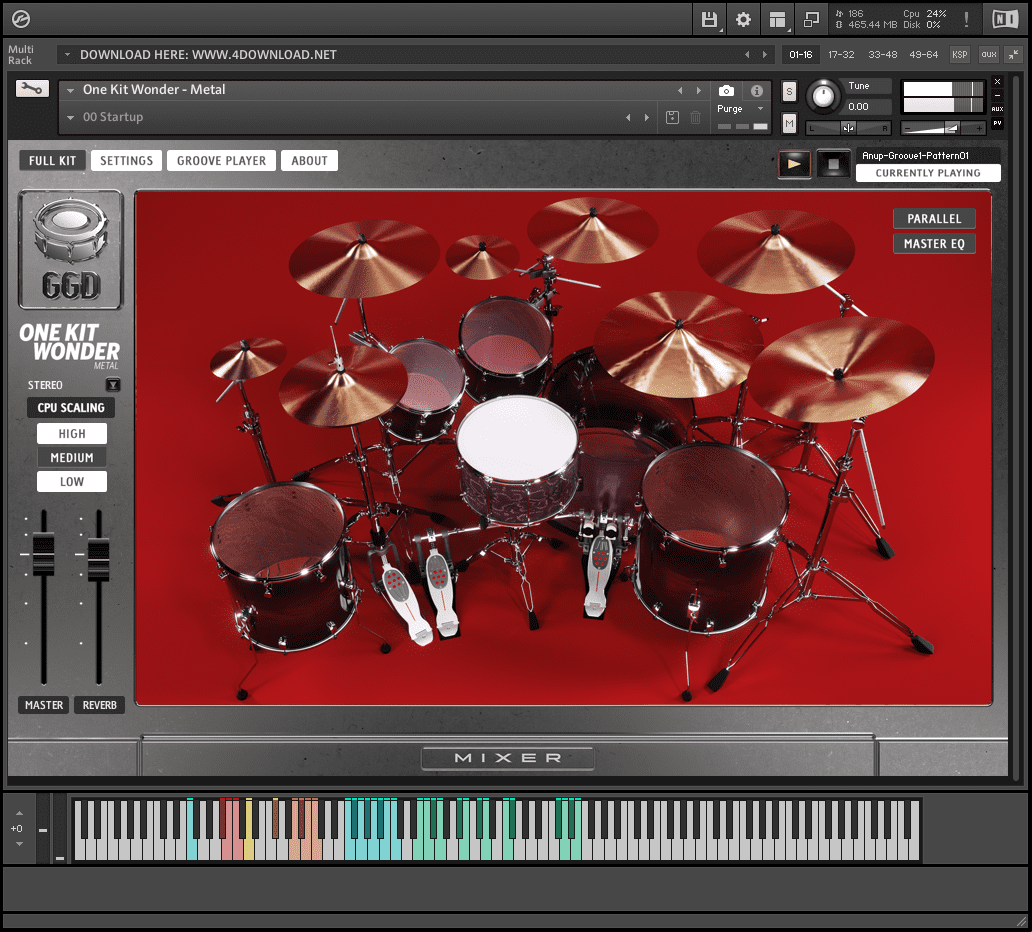
Task: Open the 00 Startup snapshot dropdown
Action: pyautogui.click(x=70, y=118)
